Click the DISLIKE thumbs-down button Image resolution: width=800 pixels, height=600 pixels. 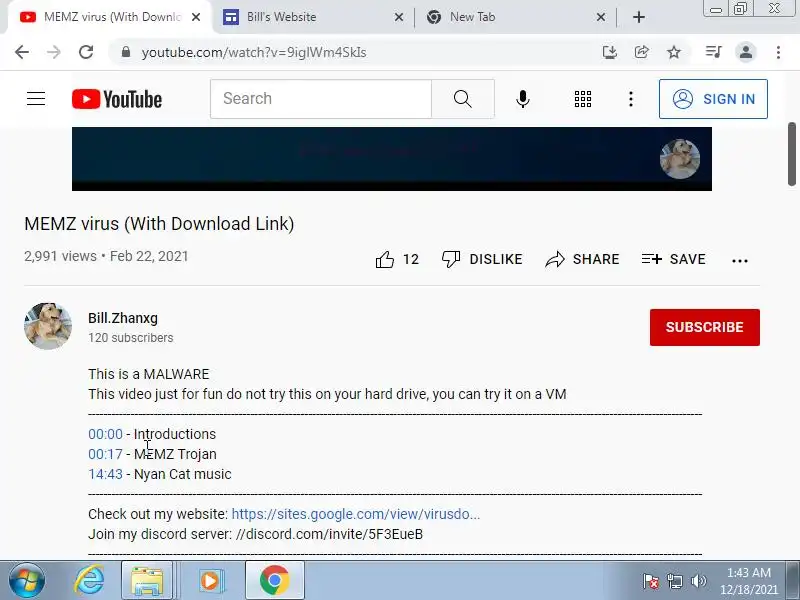(482, 259)
